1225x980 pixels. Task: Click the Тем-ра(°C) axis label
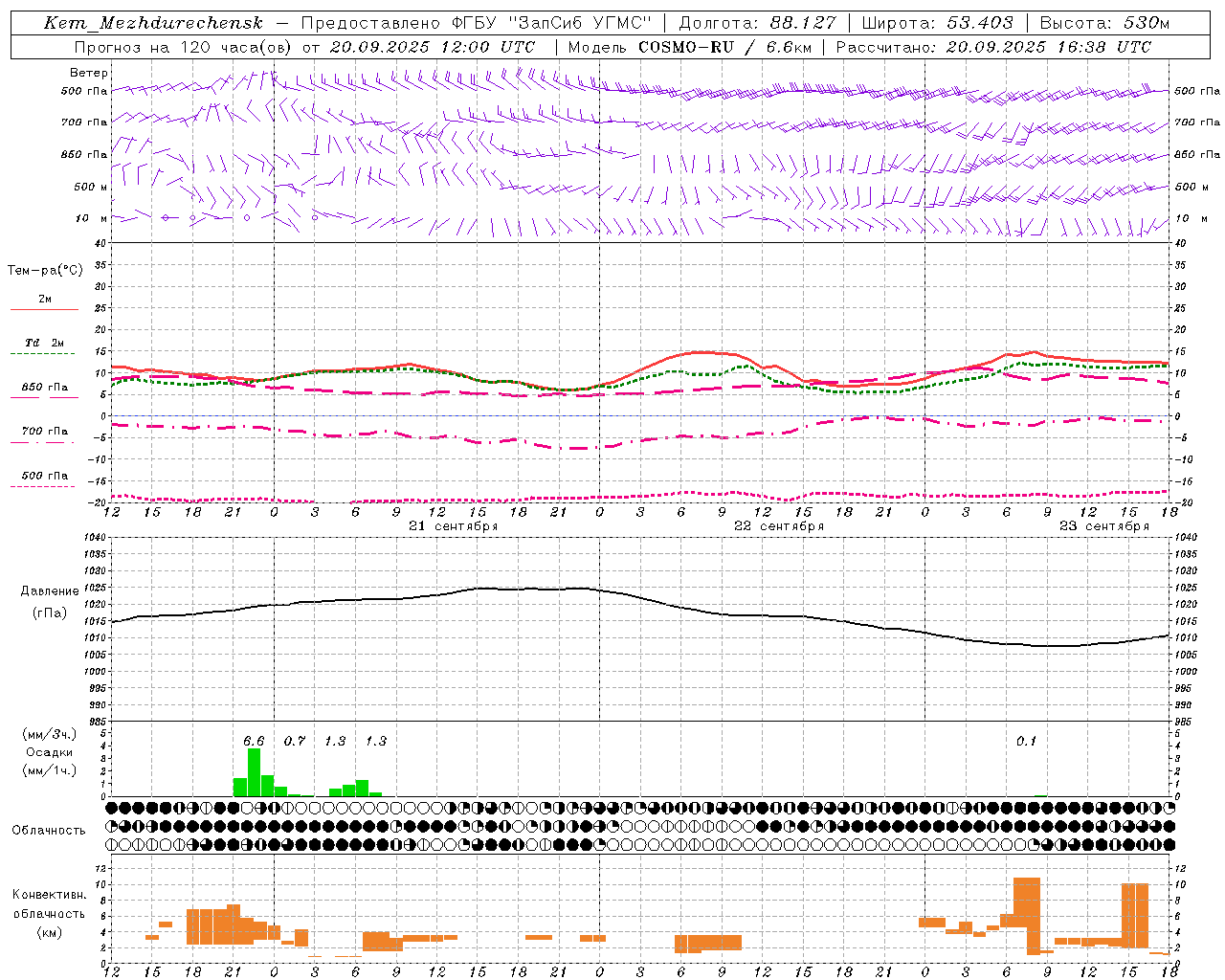click(45, 271)
